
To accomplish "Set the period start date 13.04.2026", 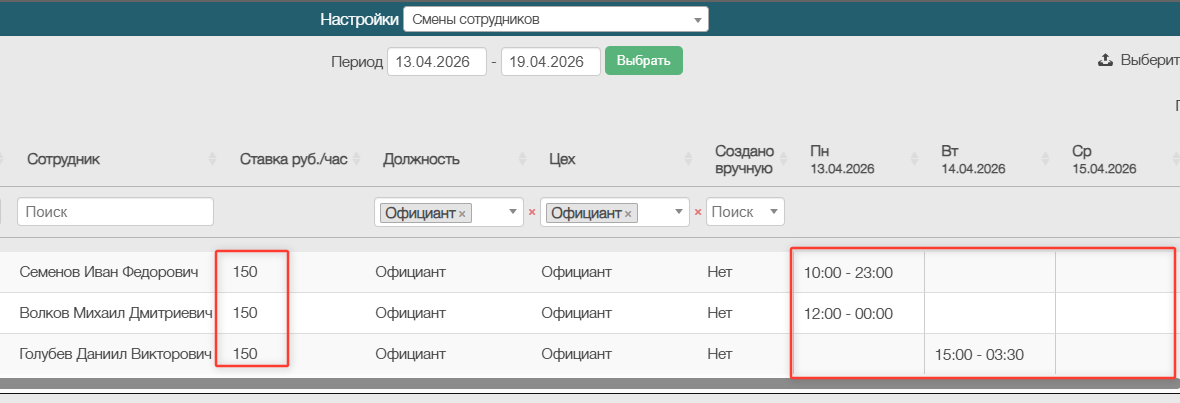I will 437,62.
